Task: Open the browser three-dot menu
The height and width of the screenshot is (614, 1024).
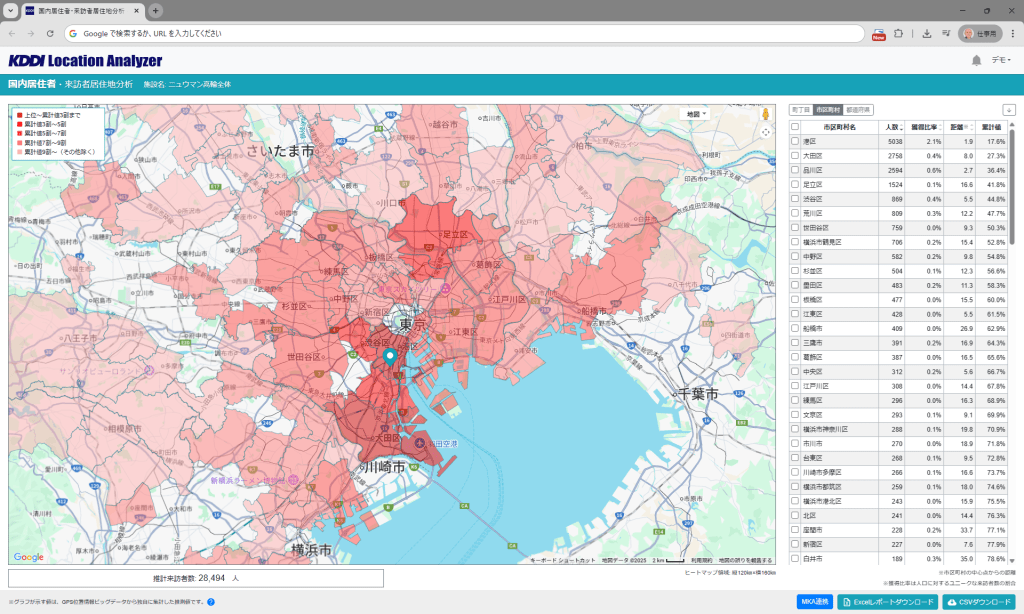Action: pos(1013,33)
